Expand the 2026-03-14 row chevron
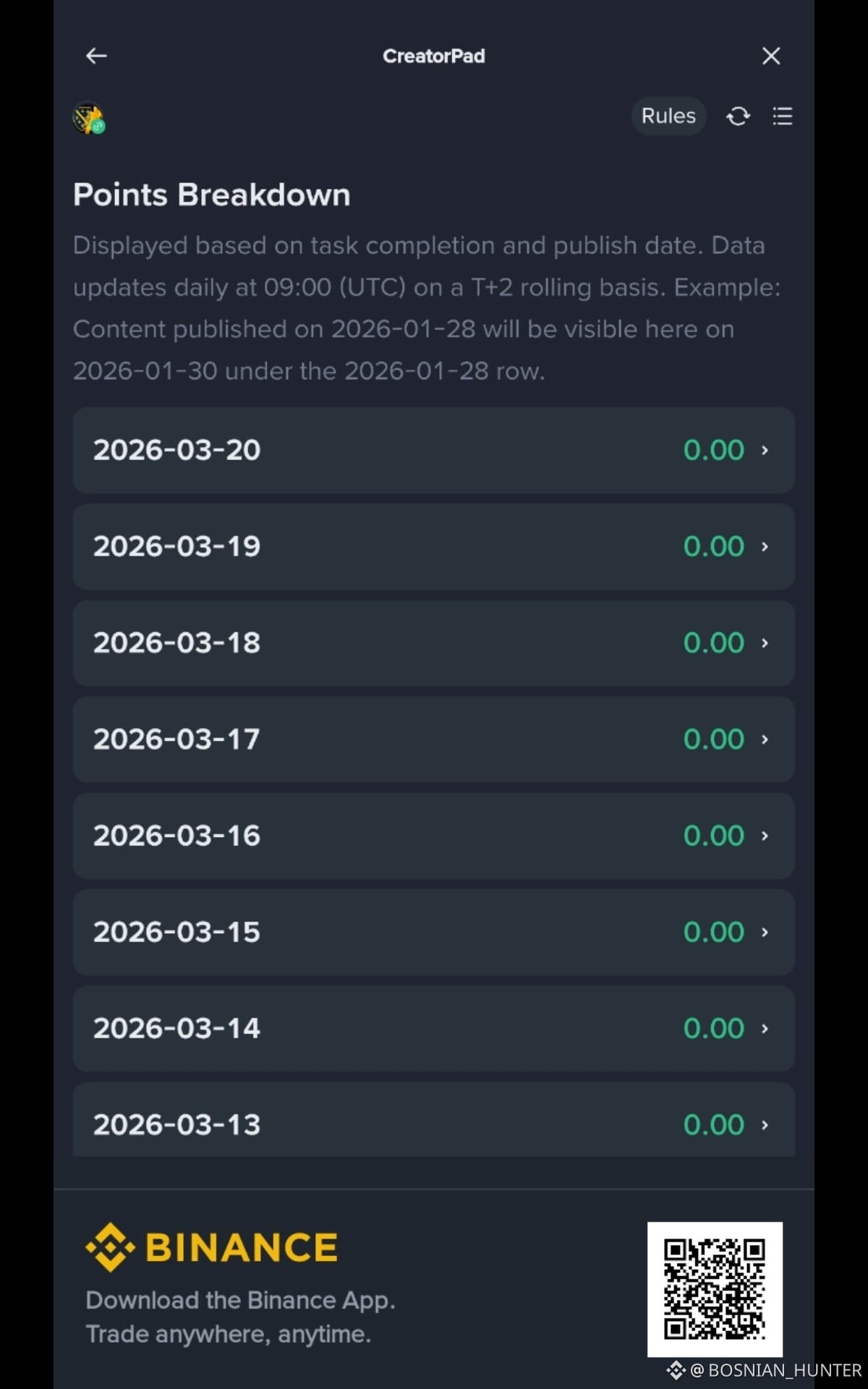Screen dimensions: 868x1389 pos(765,1028)
